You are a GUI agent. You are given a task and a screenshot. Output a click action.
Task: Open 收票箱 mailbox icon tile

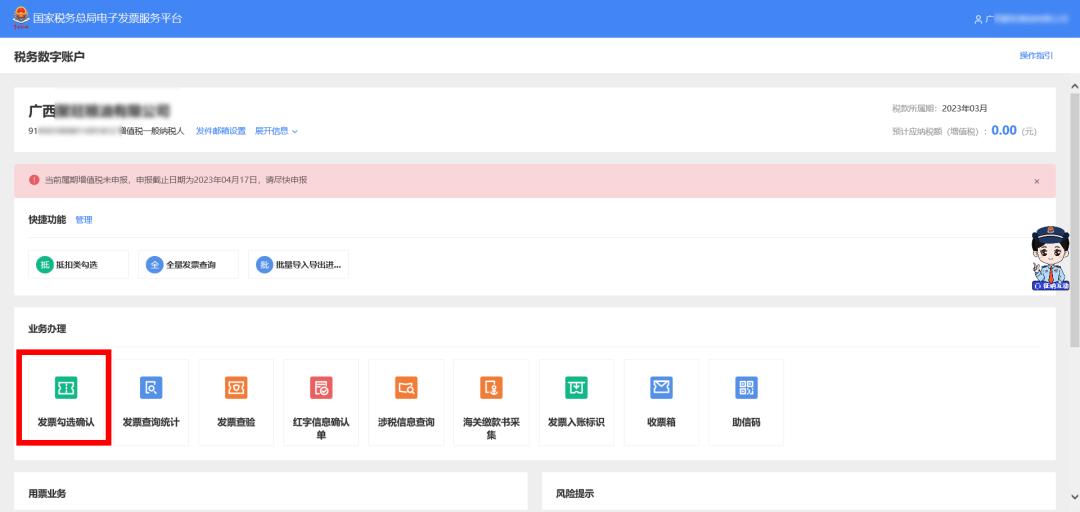(661, 402)
